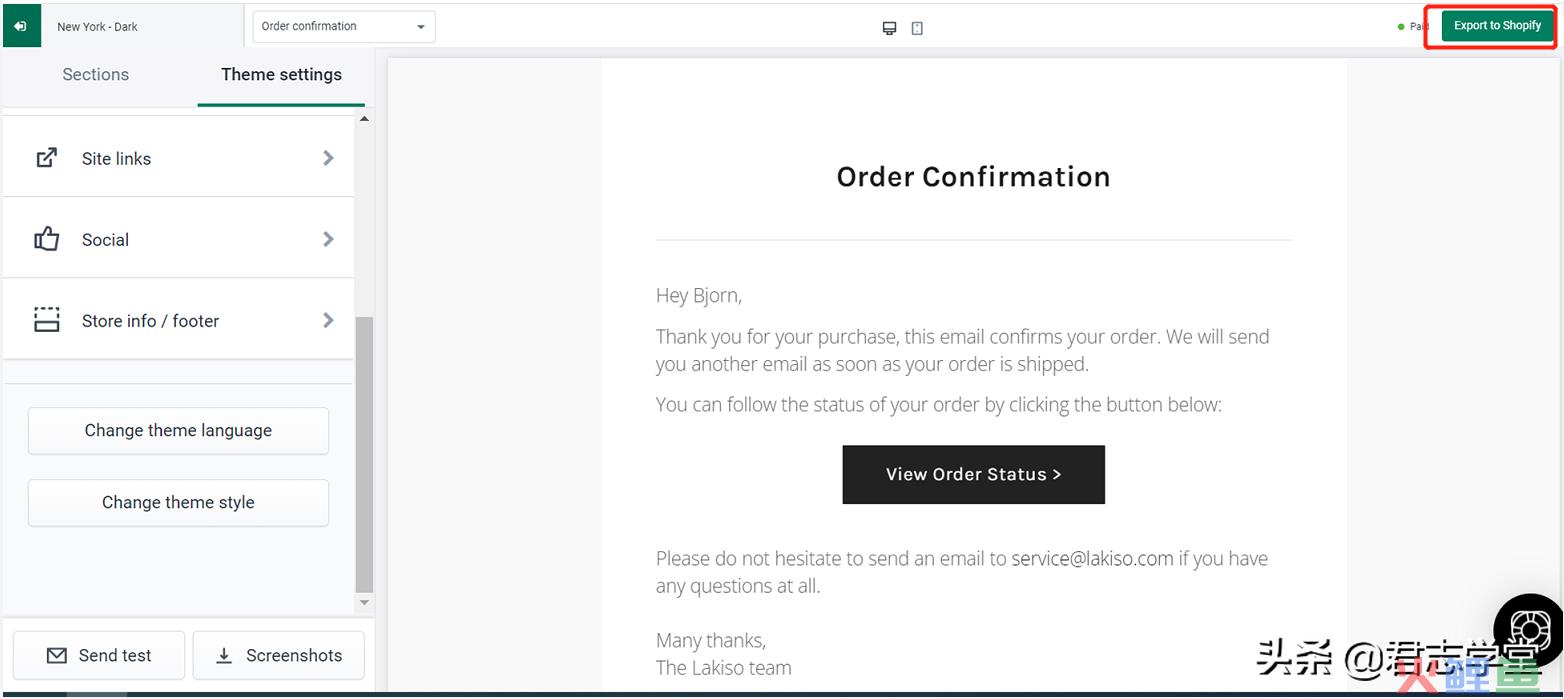
Task: Expand Social settings chevron
Action: 328,239
